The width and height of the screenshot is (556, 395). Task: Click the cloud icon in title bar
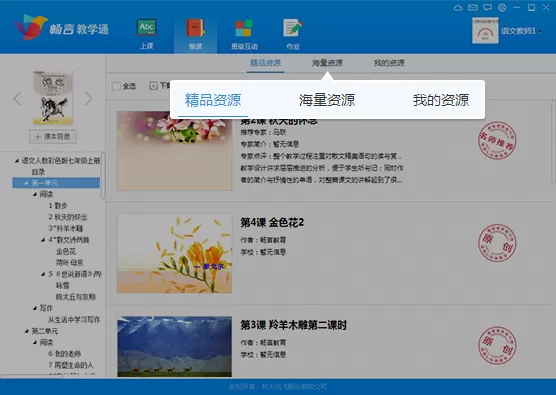pyautogui.click(x=458, y=7)
